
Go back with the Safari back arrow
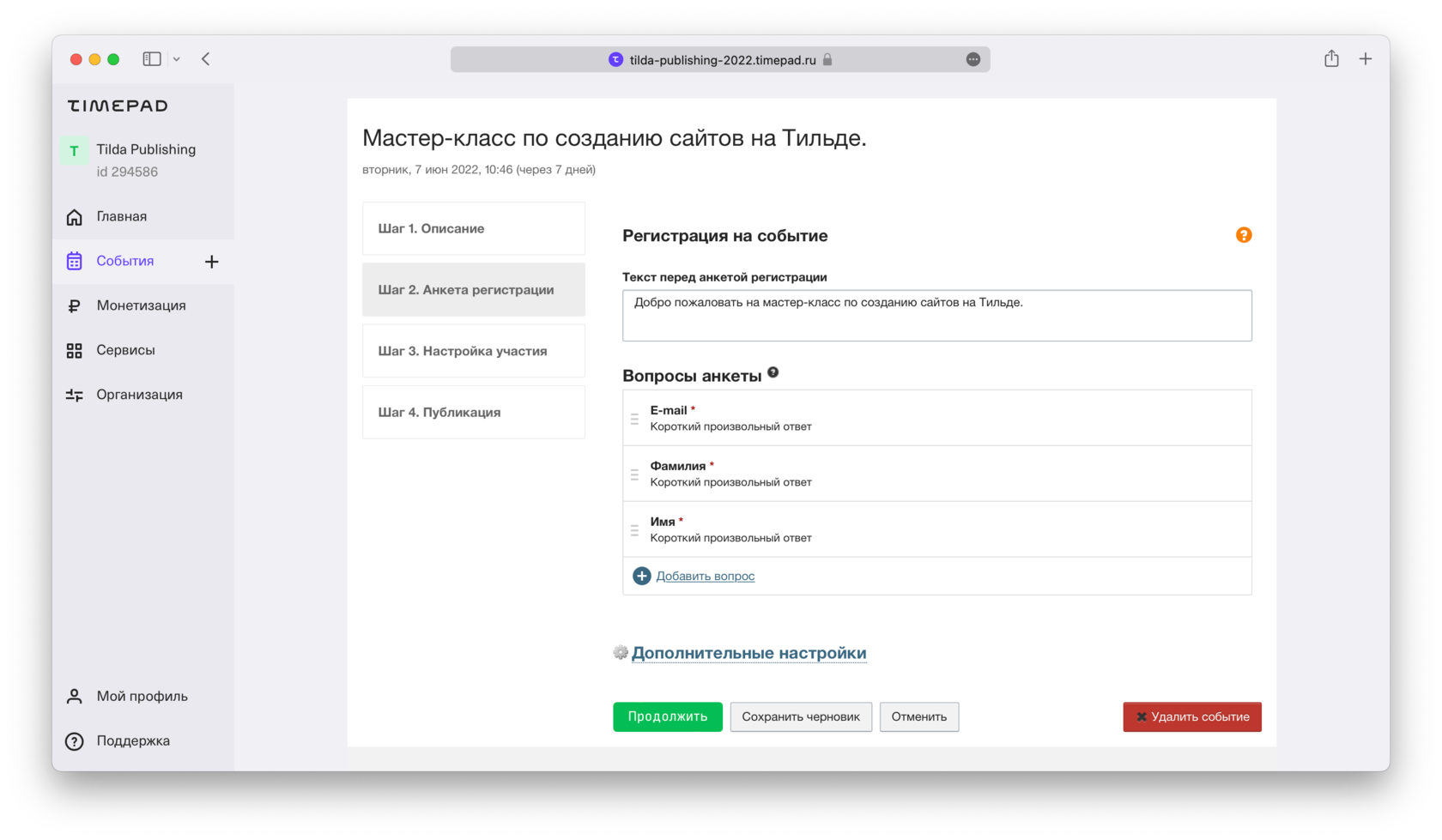click(x=206, y=59)
